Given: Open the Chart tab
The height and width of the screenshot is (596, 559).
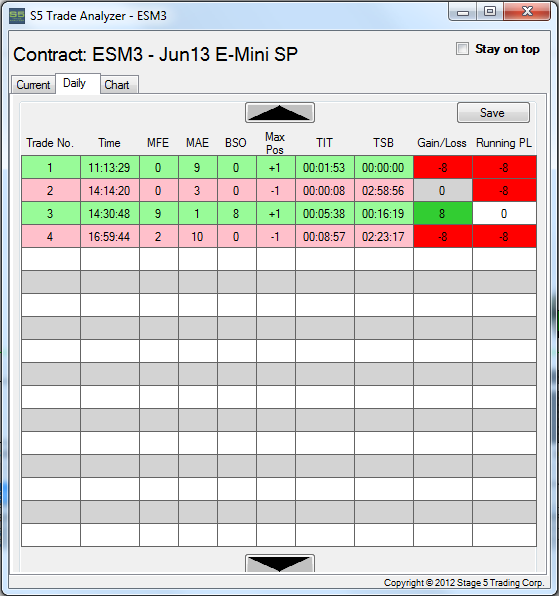Looking at the screenshot, I should [119, 84].
